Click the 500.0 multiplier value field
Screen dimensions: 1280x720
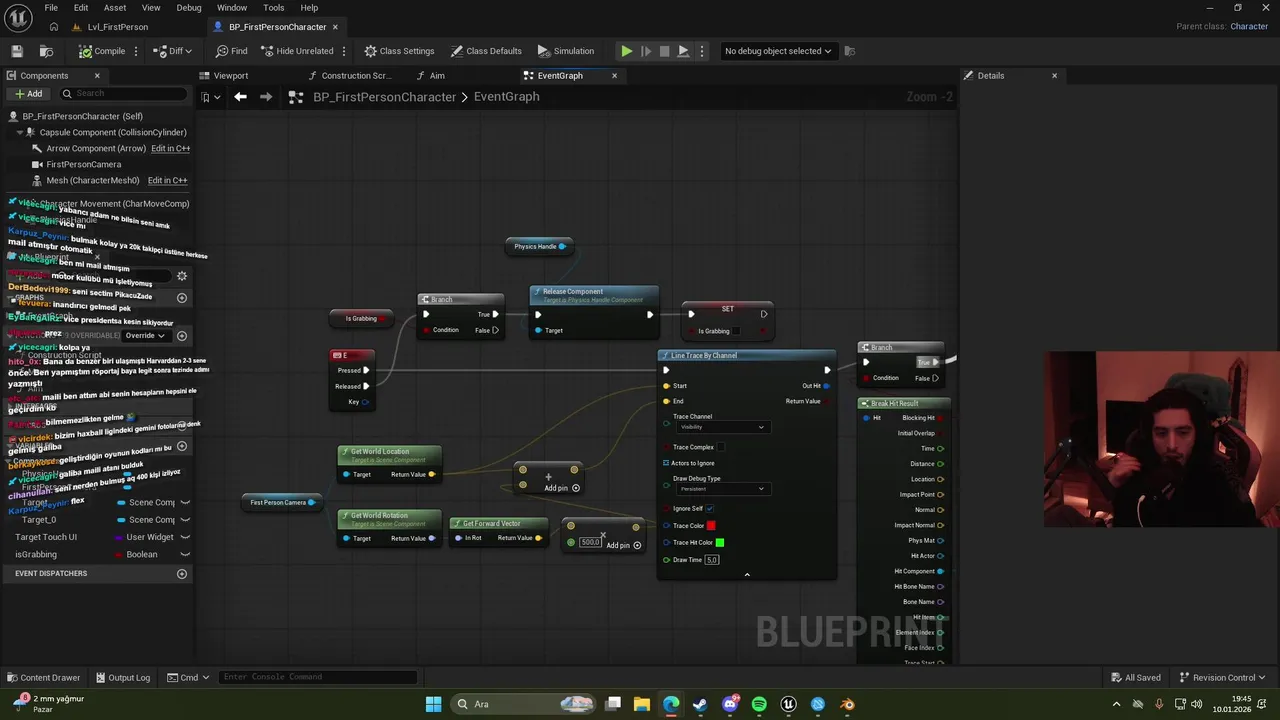tap(590, 542)
